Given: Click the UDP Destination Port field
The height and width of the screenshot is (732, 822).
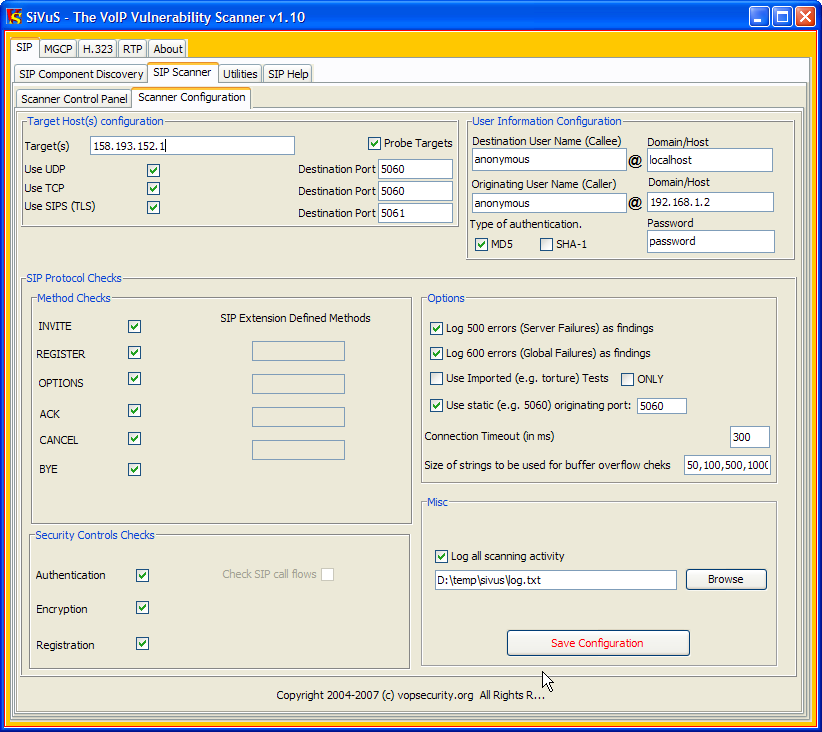Looking at the screenshot, I should pyautogui.click(x=415, y=169).
